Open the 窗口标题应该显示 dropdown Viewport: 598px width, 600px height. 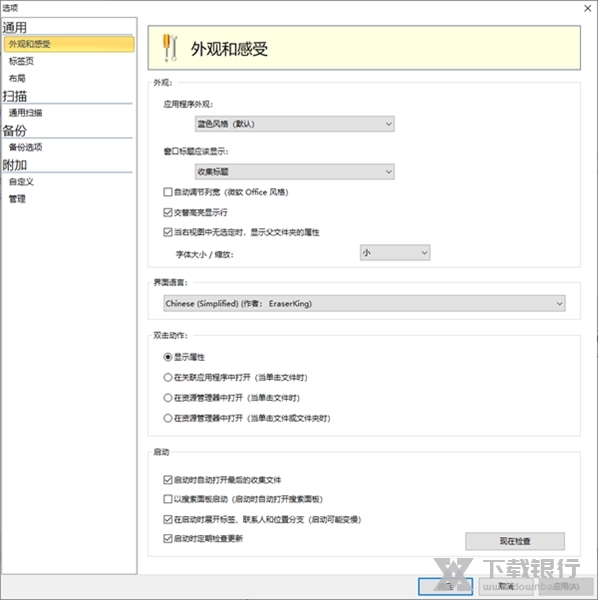[295, 171]
